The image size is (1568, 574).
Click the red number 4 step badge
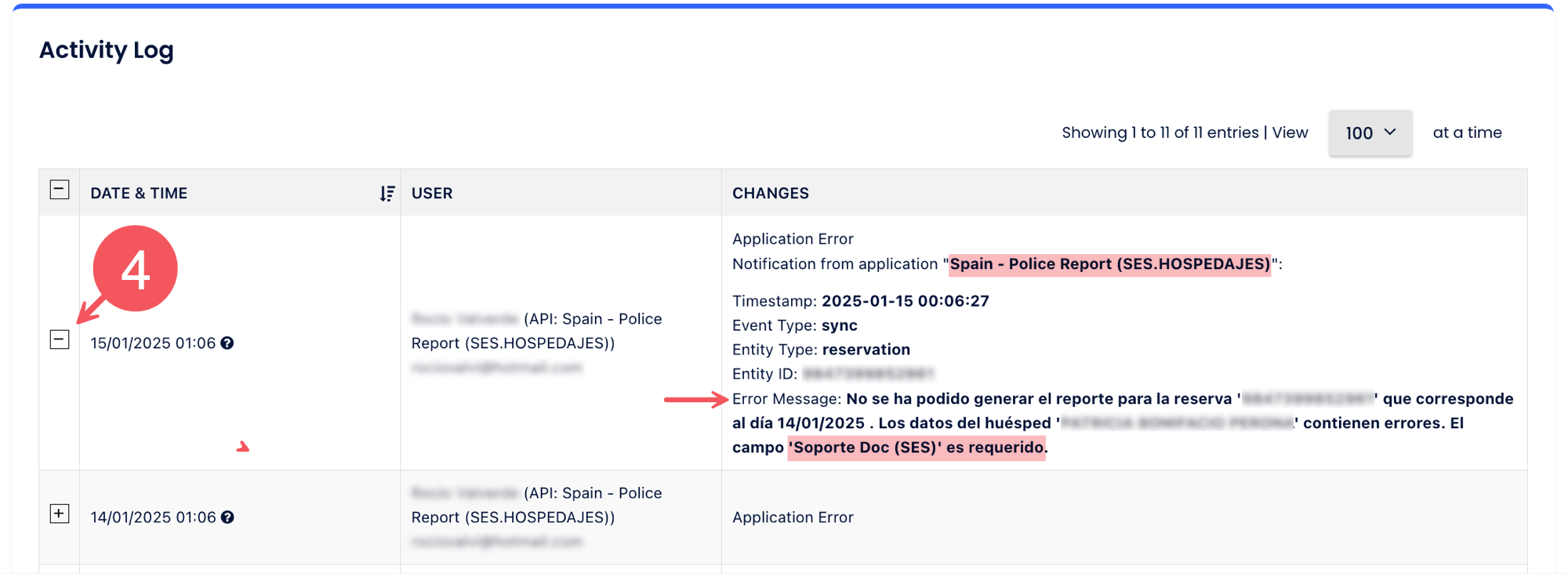coord(136,269)
